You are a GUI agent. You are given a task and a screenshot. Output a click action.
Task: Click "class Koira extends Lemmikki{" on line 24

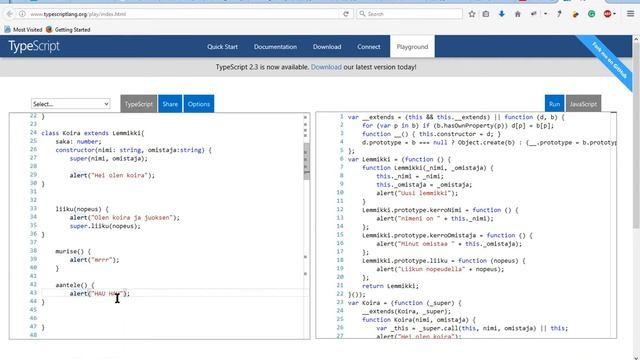(x=93, y=133)
